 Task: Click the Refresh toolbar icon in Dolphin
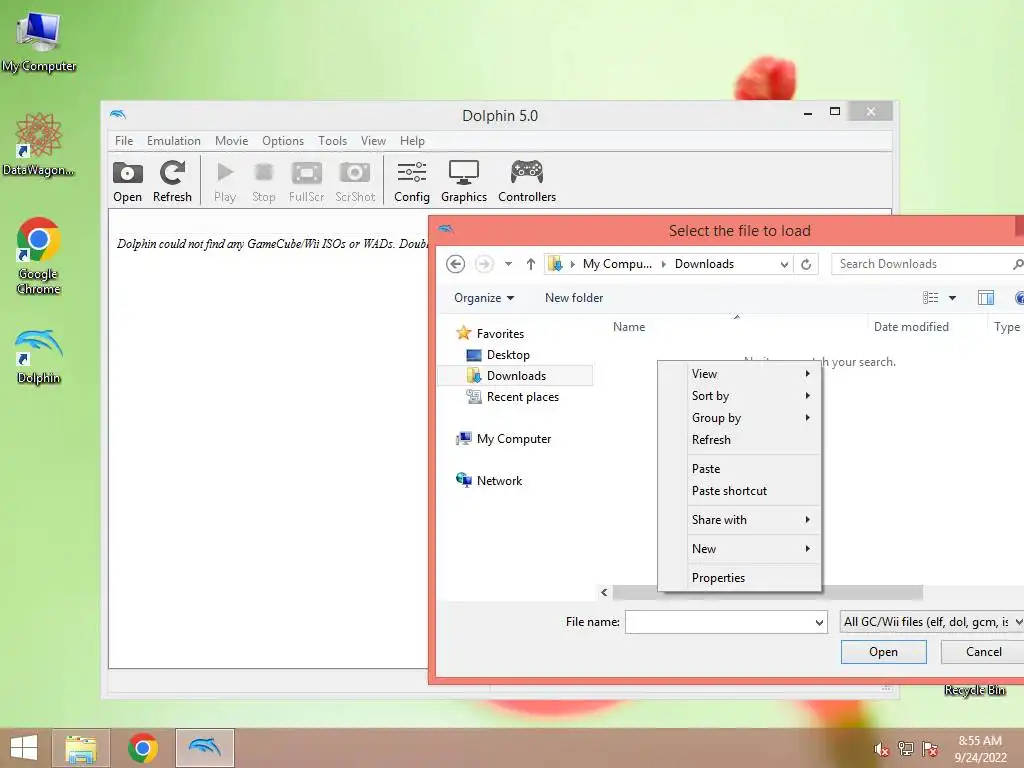click(172, 181)
